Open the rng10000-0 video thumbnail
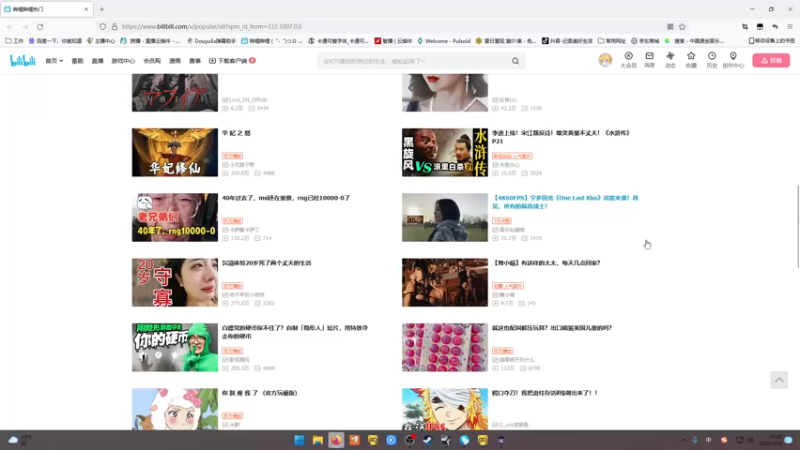Viewport: 800px width, 450px height. click(x=174, y=217)
